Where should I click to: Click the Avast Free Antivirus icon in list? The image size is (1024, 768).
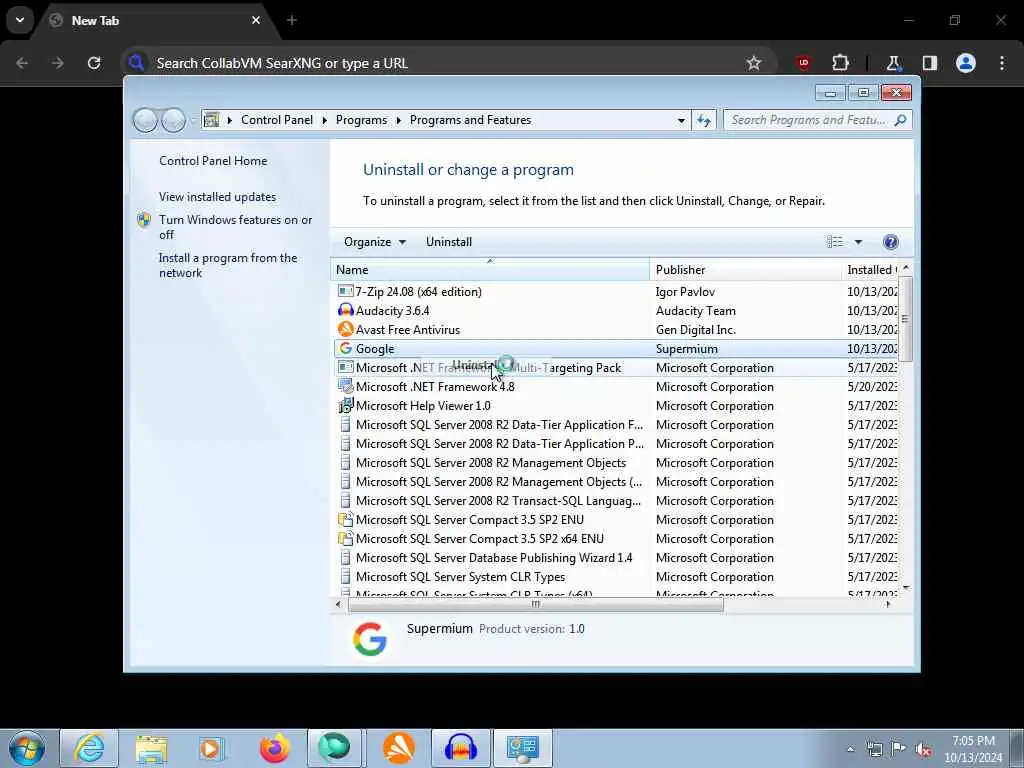click(x=345, y=329)
